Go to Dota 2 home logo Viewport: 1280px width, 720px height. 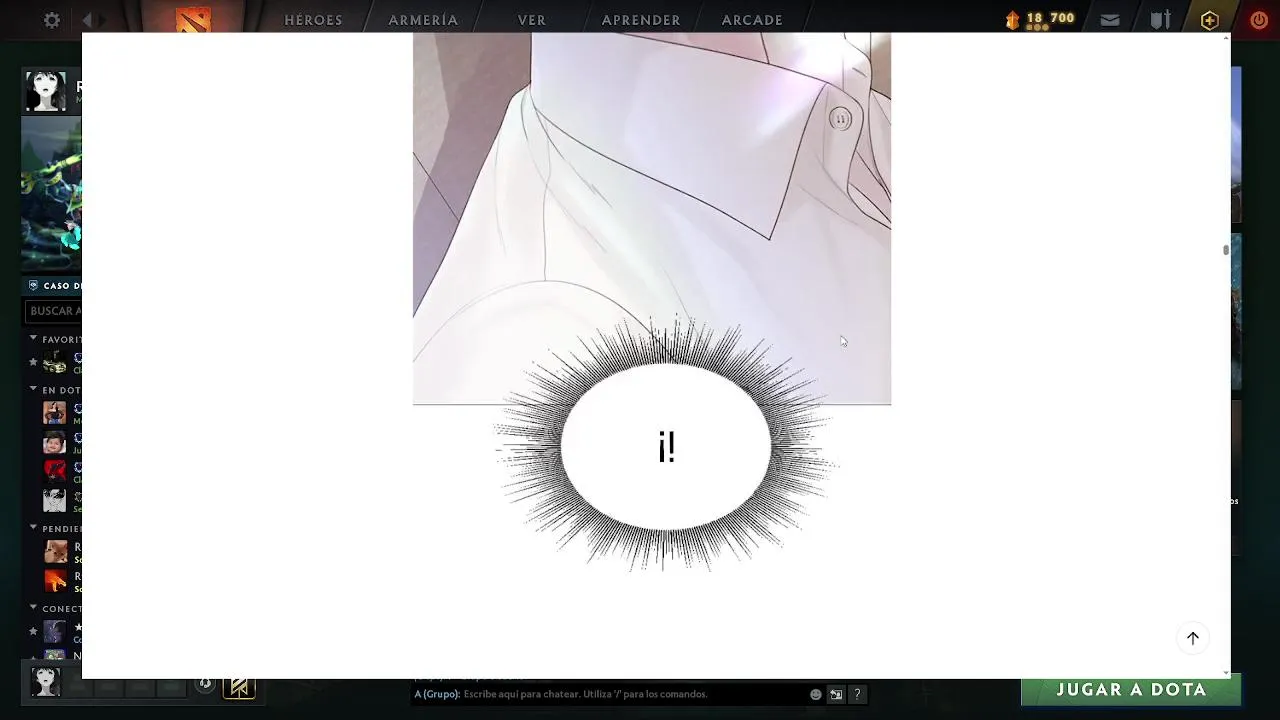pyautogui.click(x=192, y=18)
